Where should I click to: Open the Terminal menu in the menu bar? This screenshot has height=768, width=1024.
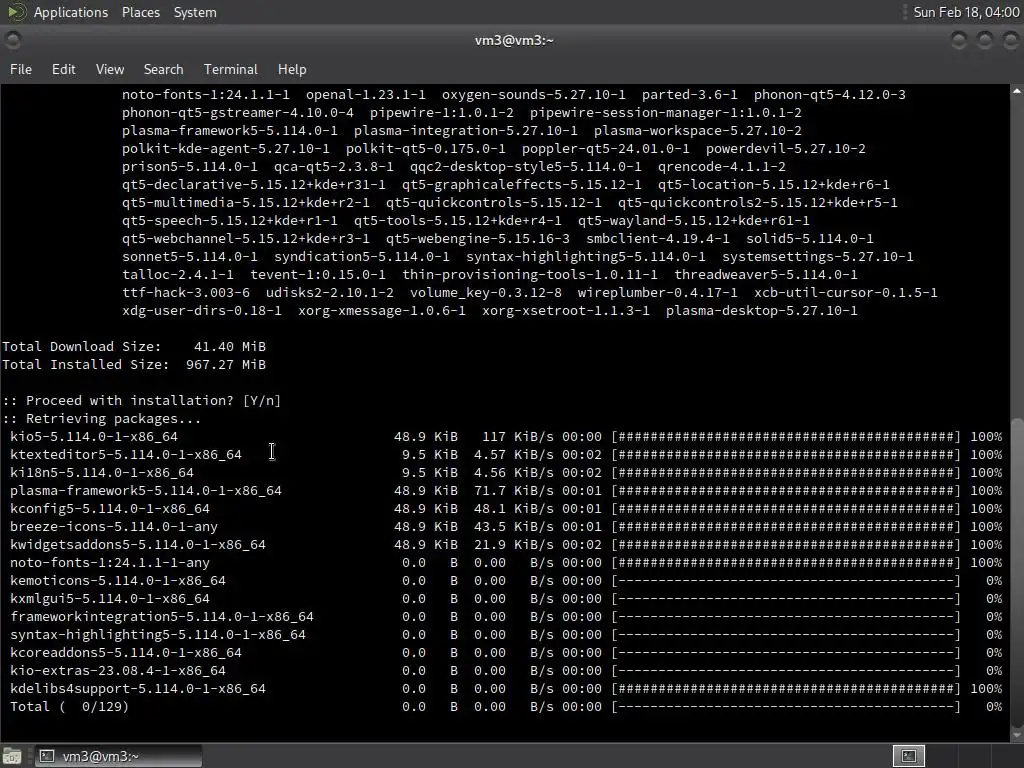(x=231, y=69)
